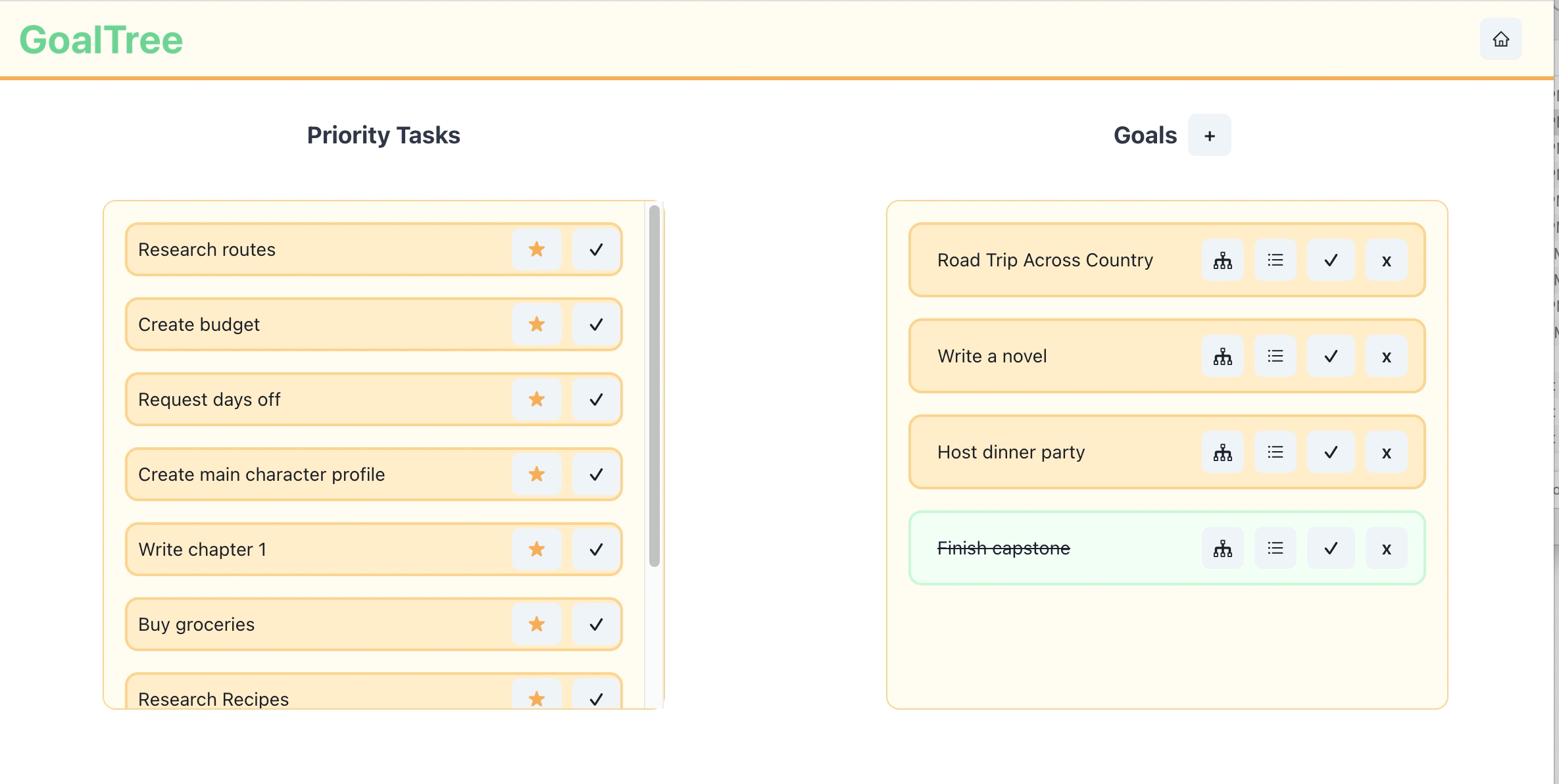Screen dimensions: 1559x784
Task: Toggle priority star on Create budget
Action: 537,325
